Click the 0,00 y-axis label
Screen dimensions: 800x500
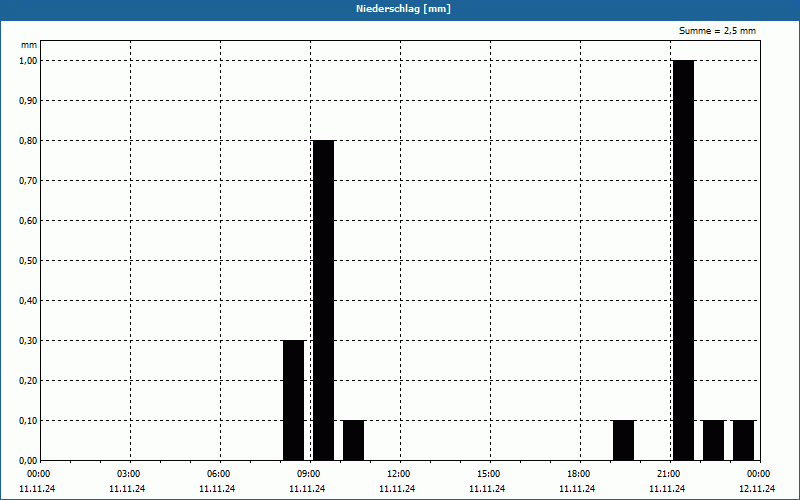[x=28, y=461]
